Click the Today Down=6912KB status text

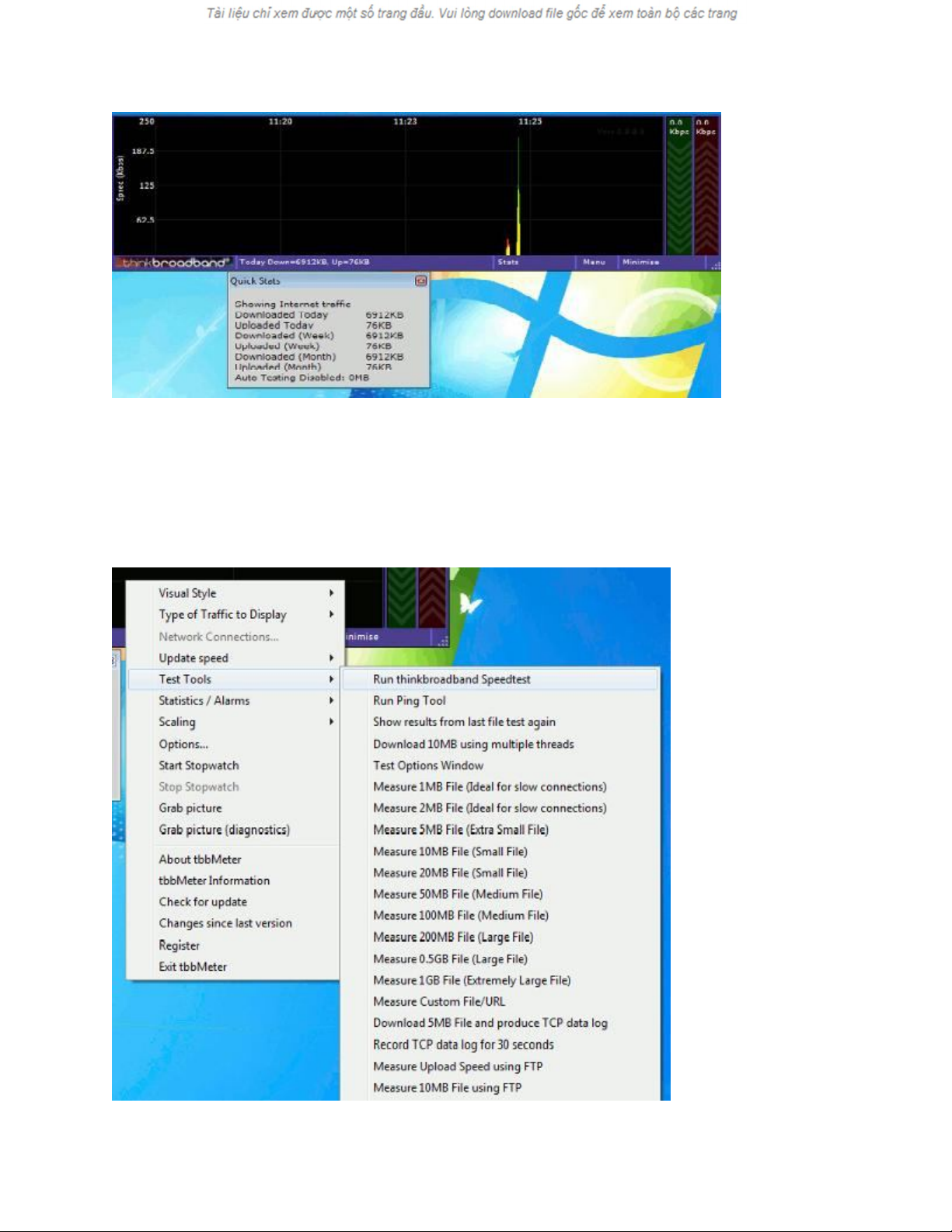(x=305, y=262)
